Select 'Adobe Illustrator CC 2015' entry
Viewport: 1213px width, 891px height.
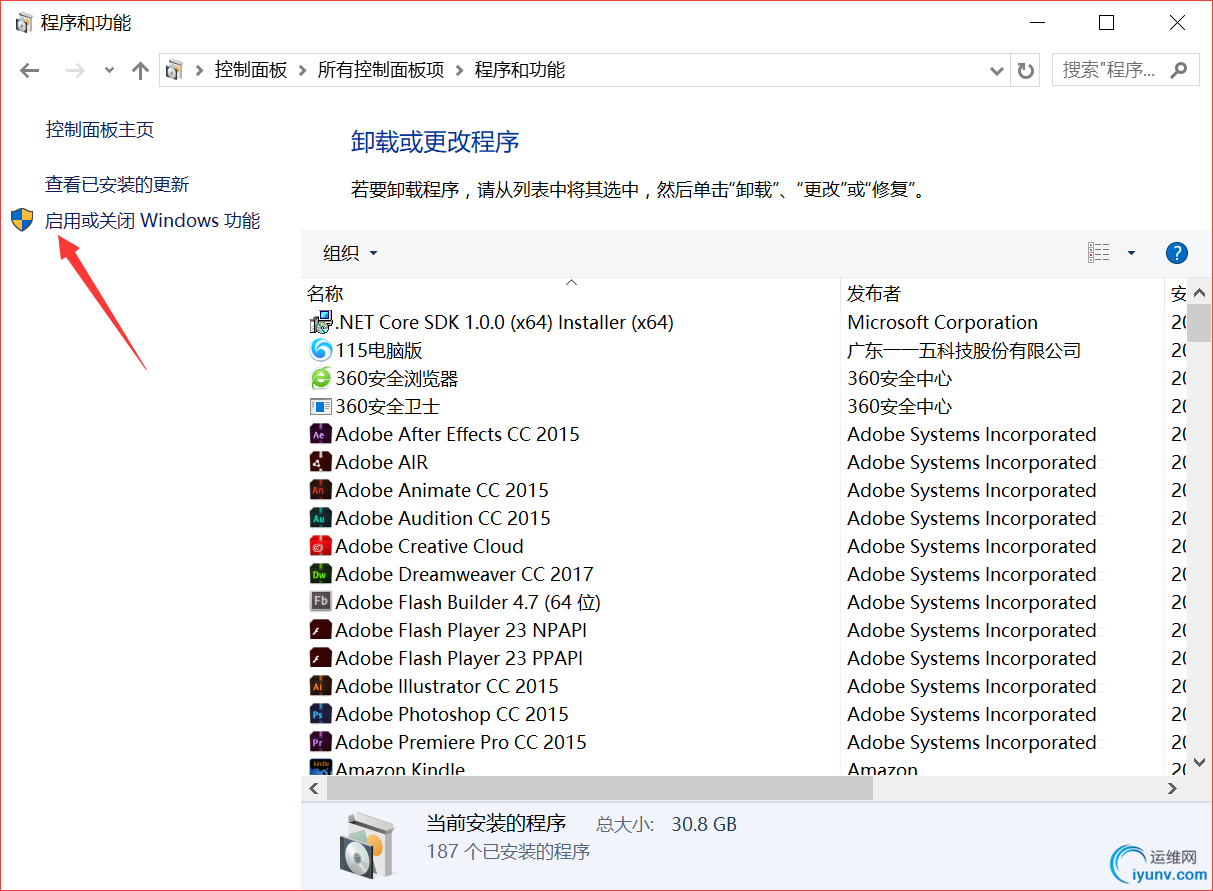447,686
